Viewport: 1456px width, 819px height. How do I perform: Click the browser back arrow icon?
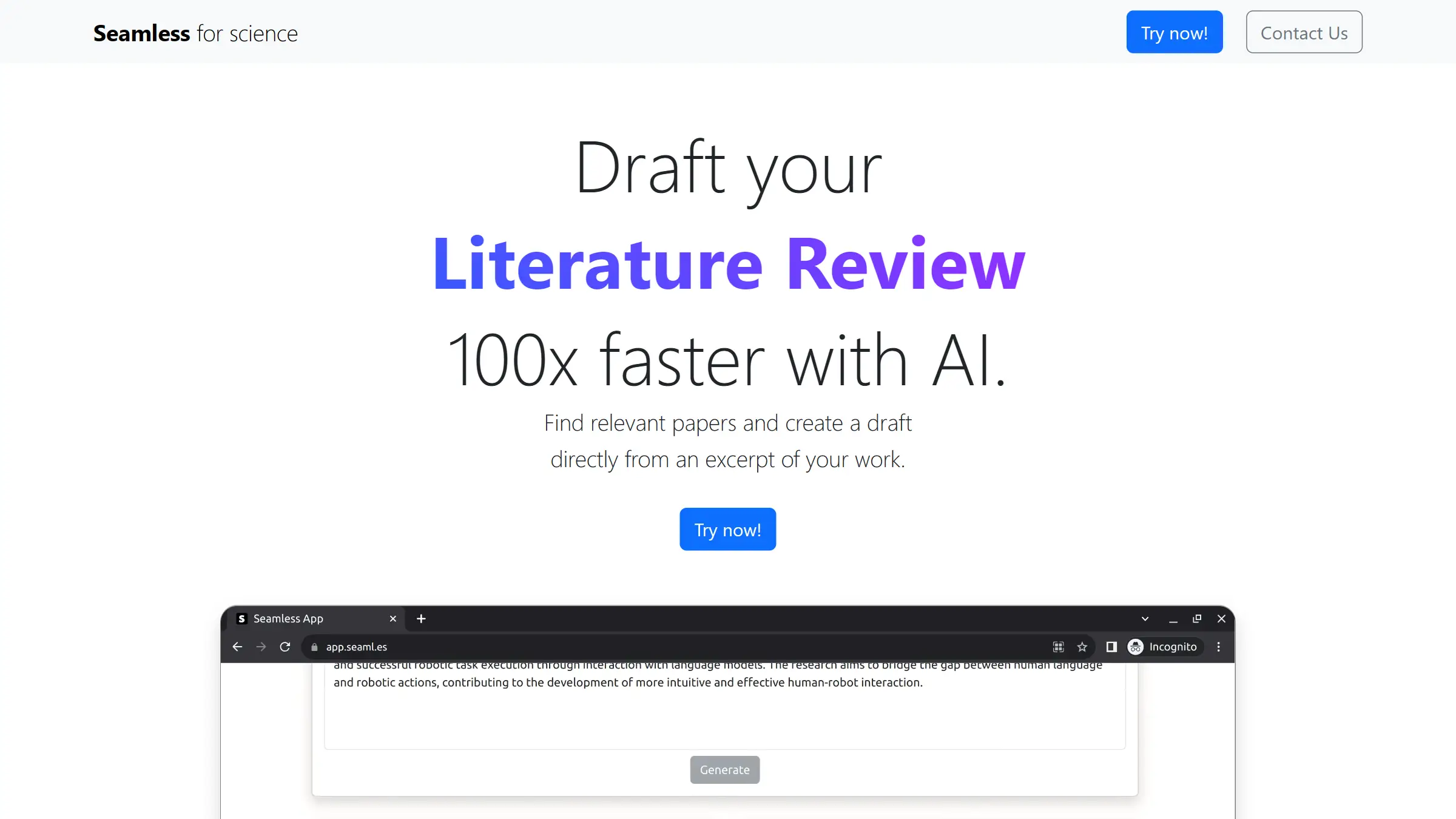tap(238, 646)
